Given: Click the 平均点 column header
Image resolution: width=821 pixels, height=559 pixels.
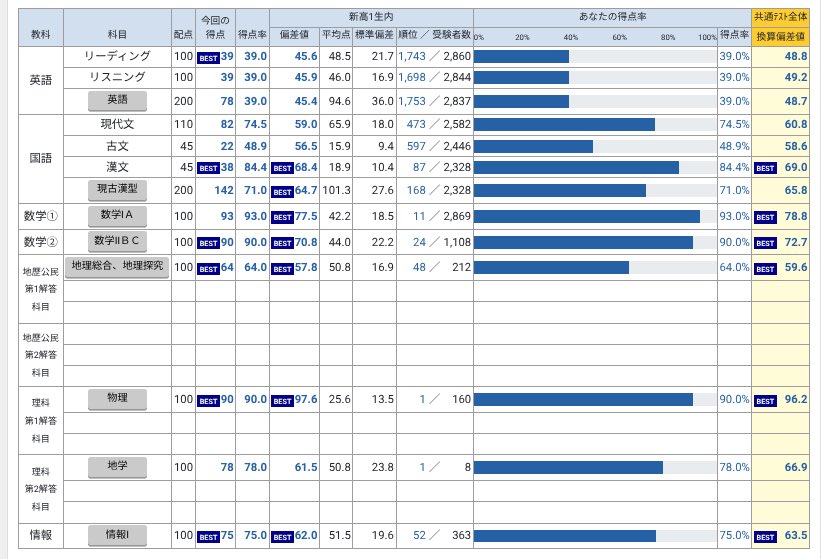Looking at the screenshot, I should coord(336,35).
